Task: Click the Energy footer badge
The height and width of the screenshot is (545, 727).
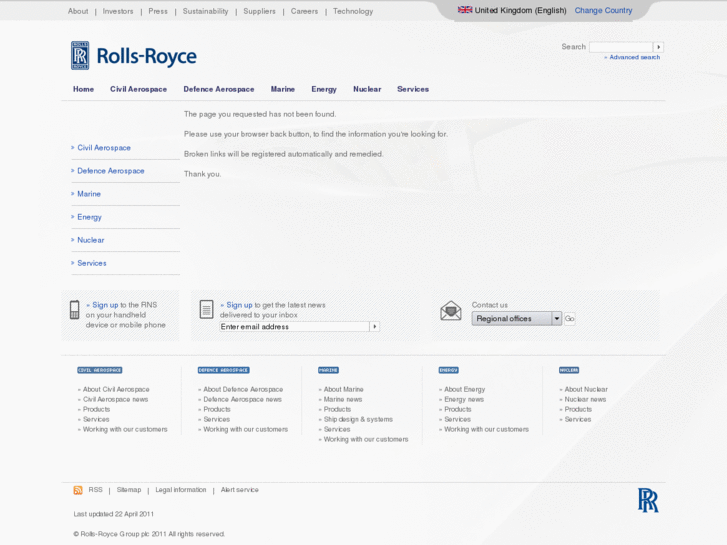Action: coord(448,370)
